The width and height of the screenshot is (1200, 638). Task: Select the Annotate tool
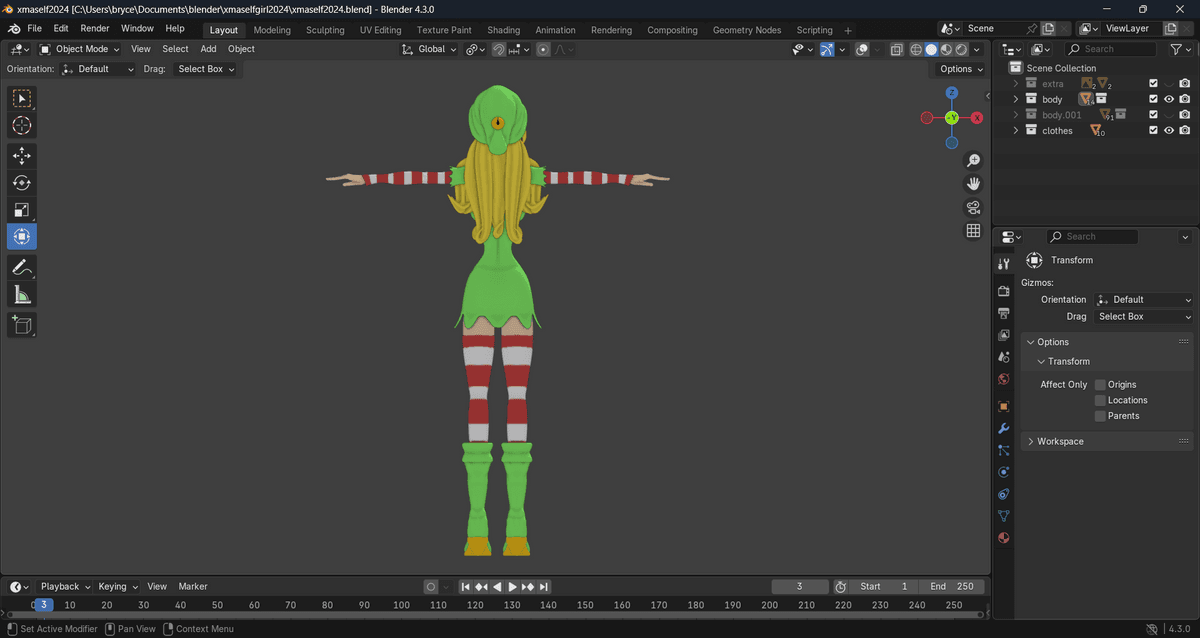pos(22,267)
